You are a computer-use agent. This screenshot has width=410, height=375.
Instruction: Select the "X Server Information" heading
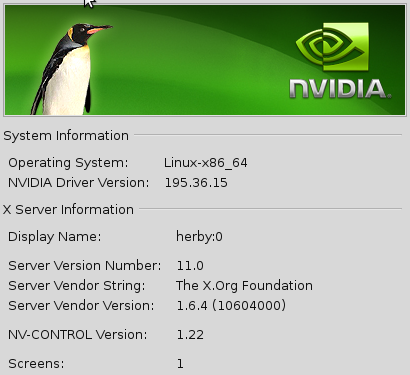click(x=68, y=210)
